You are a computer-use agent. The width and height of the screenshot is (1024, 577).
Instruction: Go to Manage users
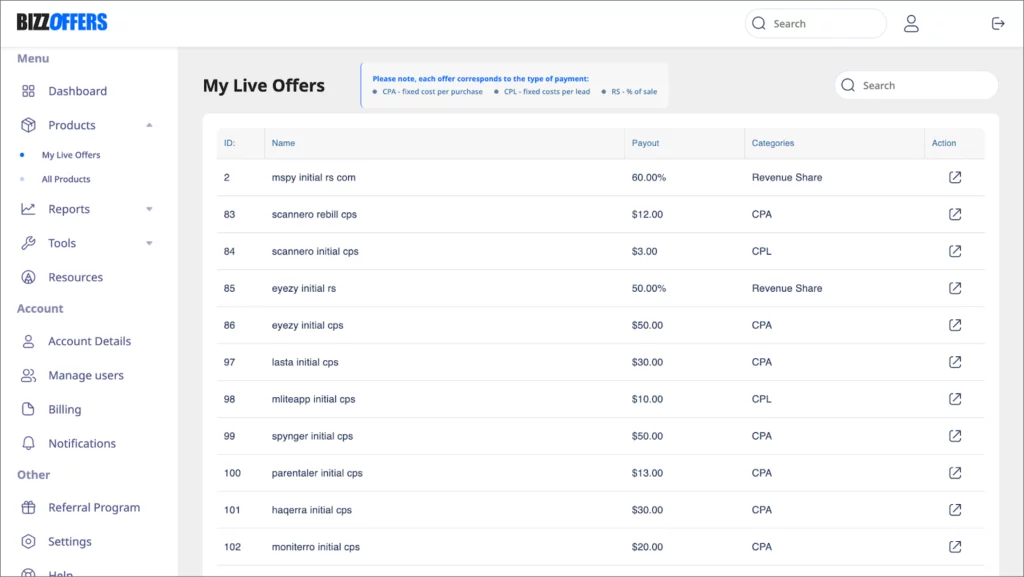[x=86, y=375]
